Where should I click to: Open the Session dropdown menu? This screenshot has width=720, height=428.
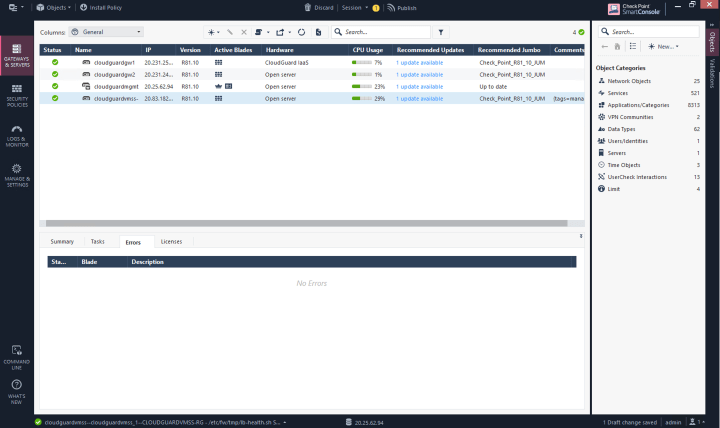[354, 7]
